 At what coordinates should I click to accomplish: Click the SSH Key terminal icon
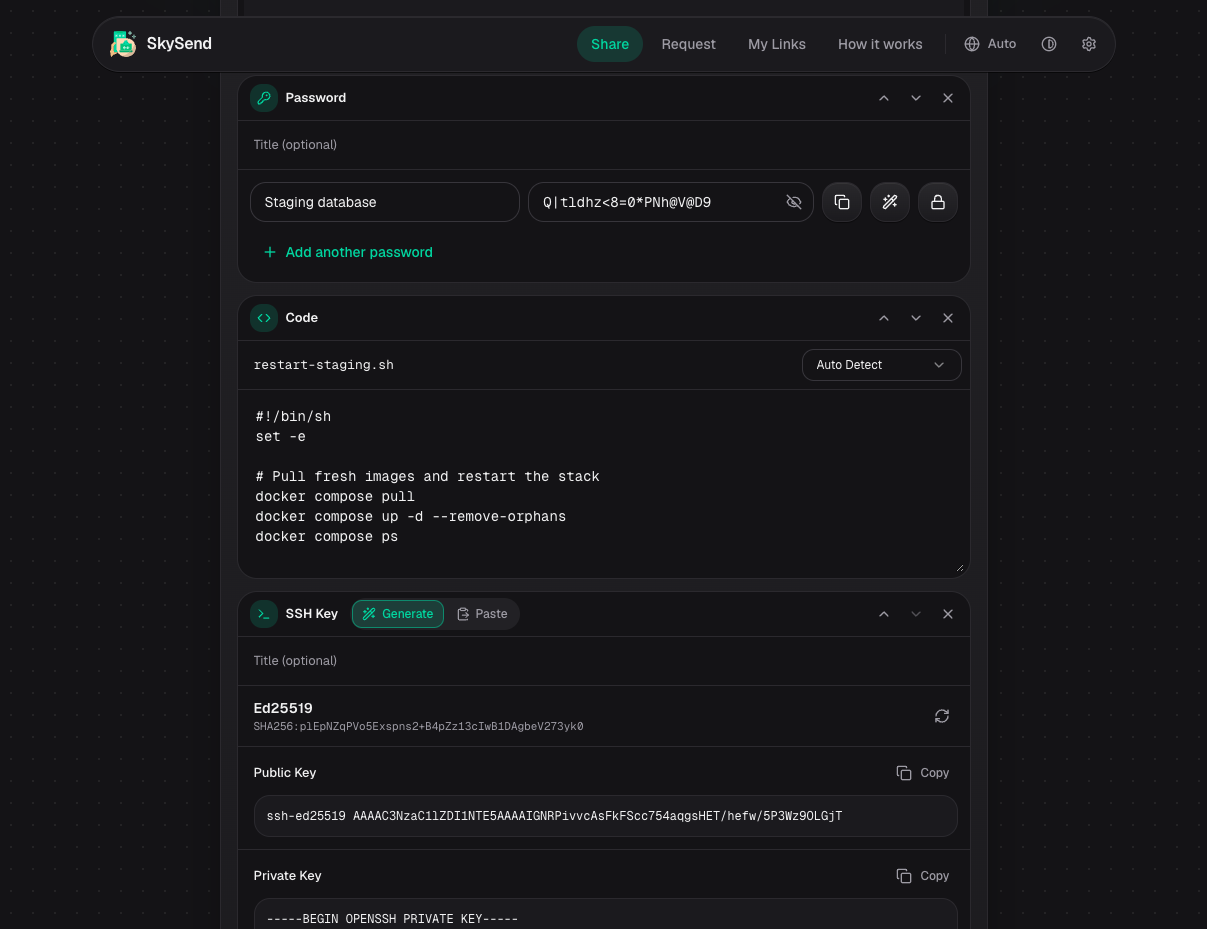click(x=264, y=614)
